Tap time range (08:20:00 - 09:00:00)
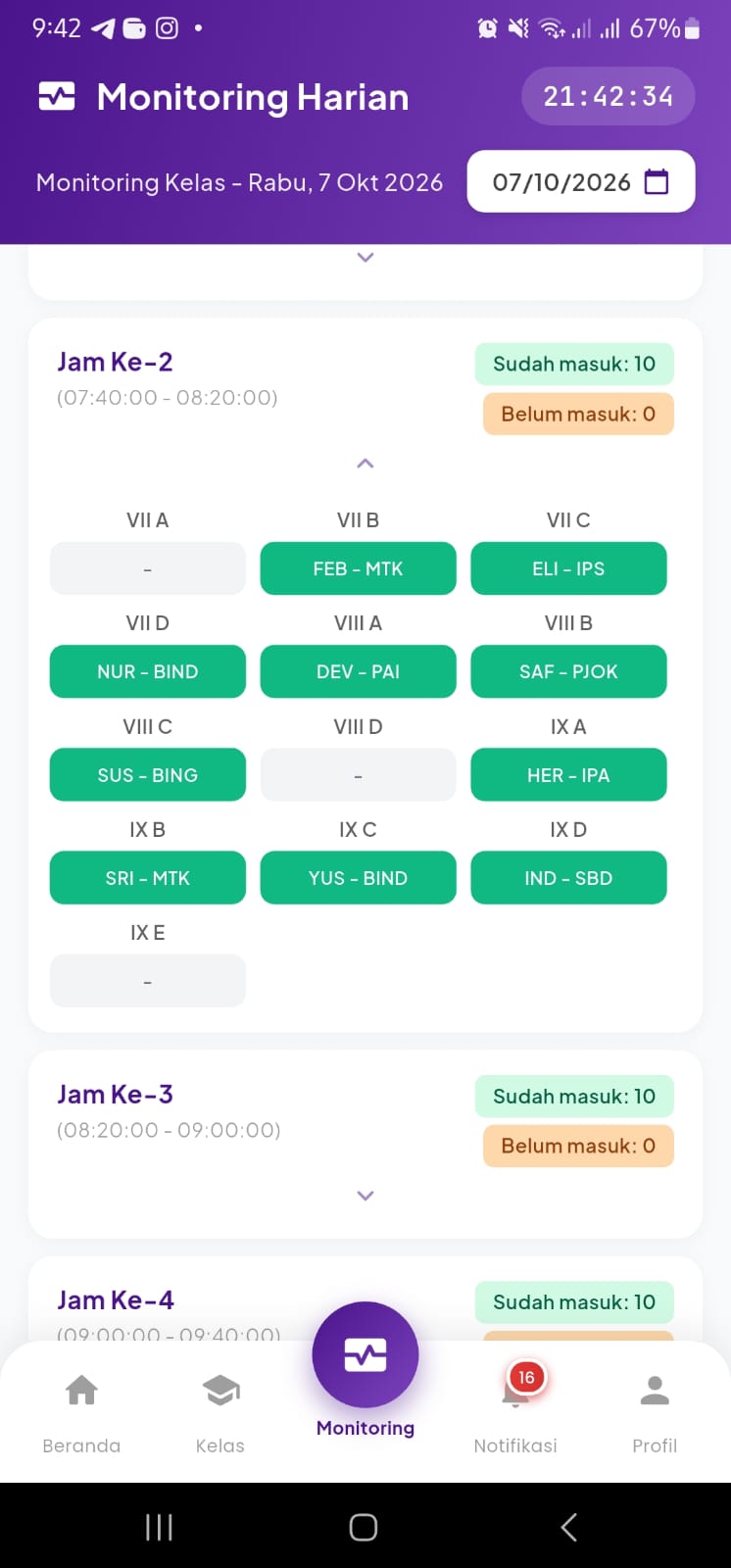 pos(169,1130)
